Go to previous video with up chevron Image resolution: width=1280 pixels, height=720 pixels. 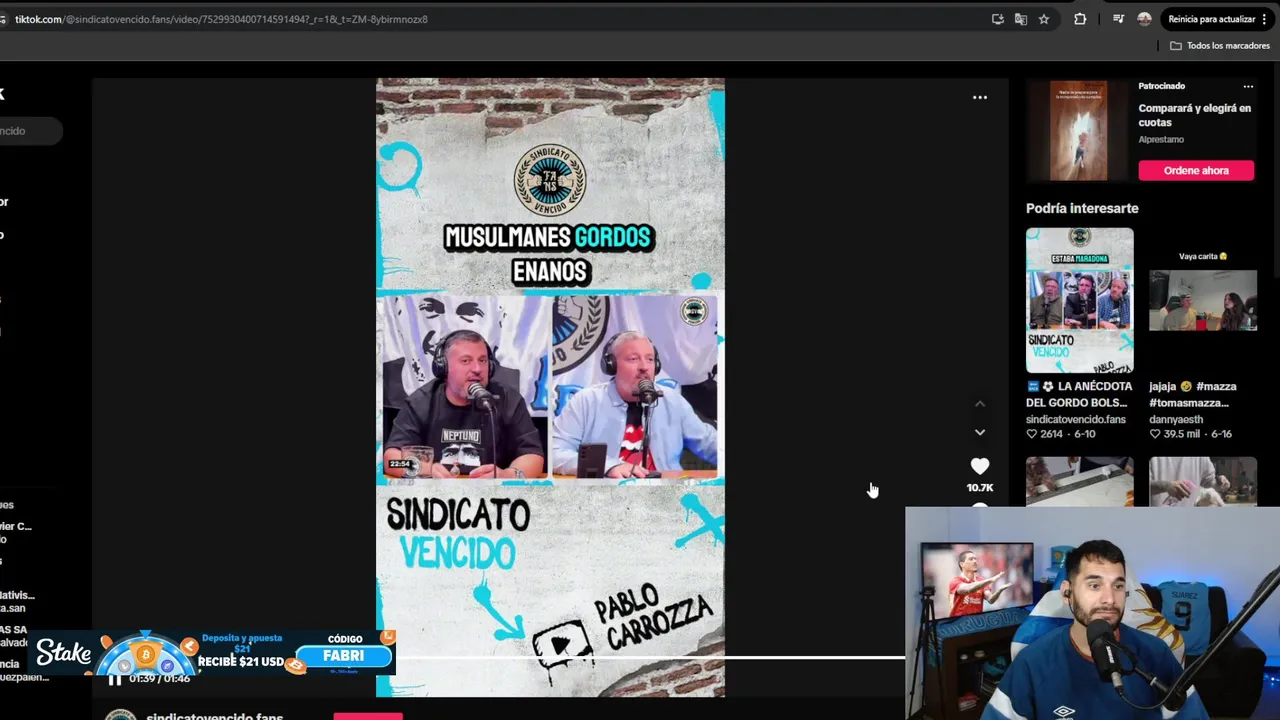pyautogui.click(x=980, y=403)
